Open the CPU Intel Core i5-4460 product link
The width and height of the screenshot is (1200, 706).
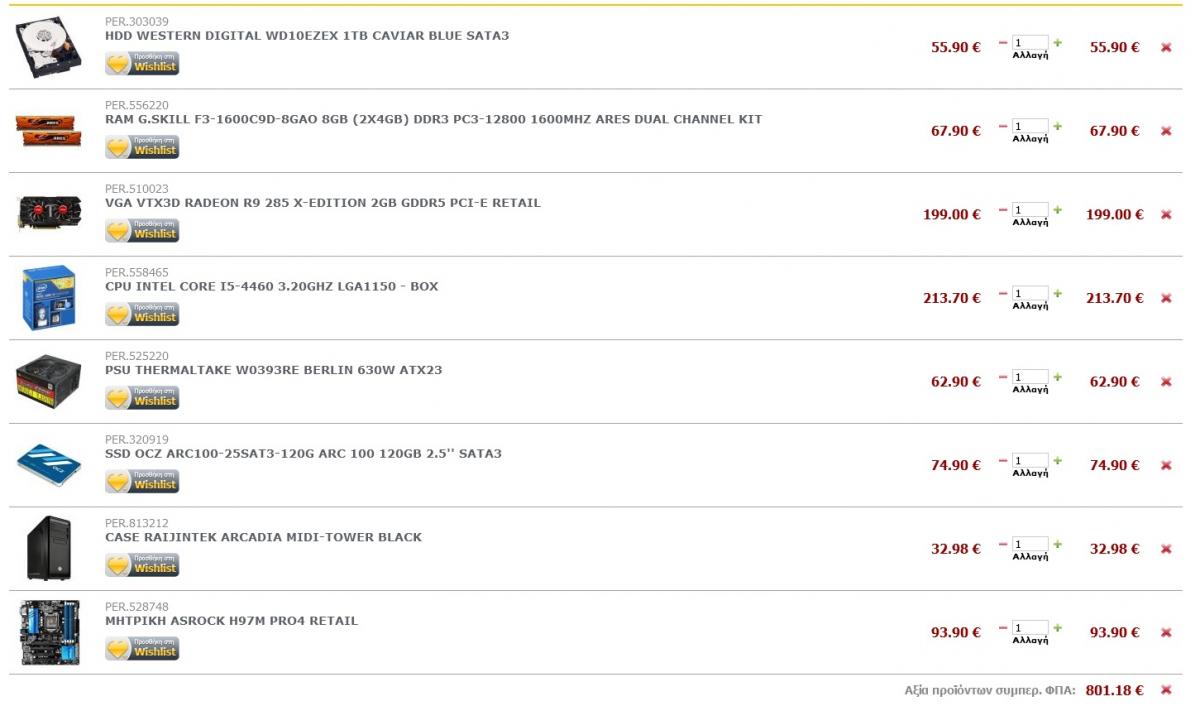tap(272, 287)
